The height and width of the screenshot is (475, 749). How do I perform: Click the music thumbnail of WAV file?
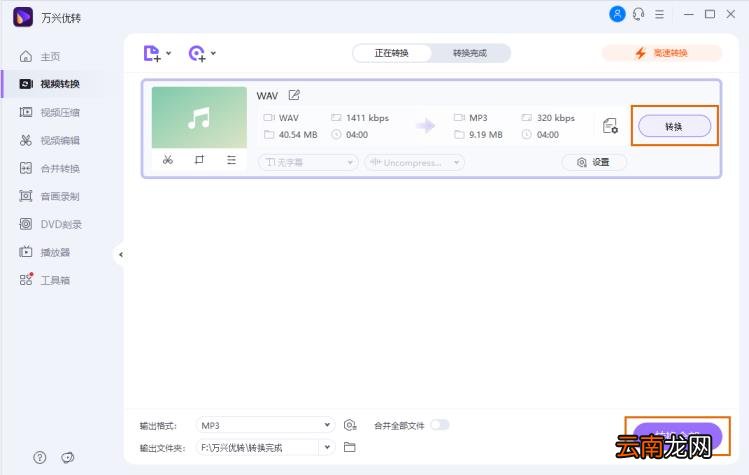(x=199, y=117)
